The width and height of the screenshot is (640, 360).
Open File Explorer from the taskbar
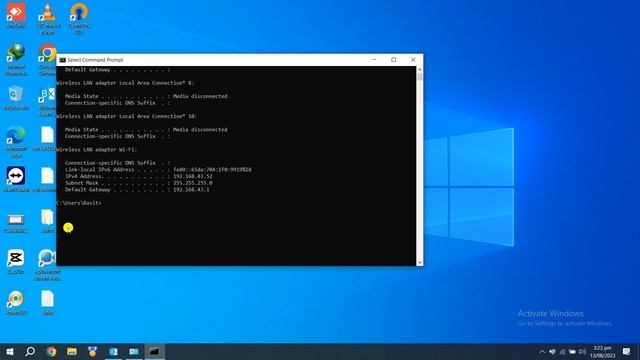(x=72, y=351)
